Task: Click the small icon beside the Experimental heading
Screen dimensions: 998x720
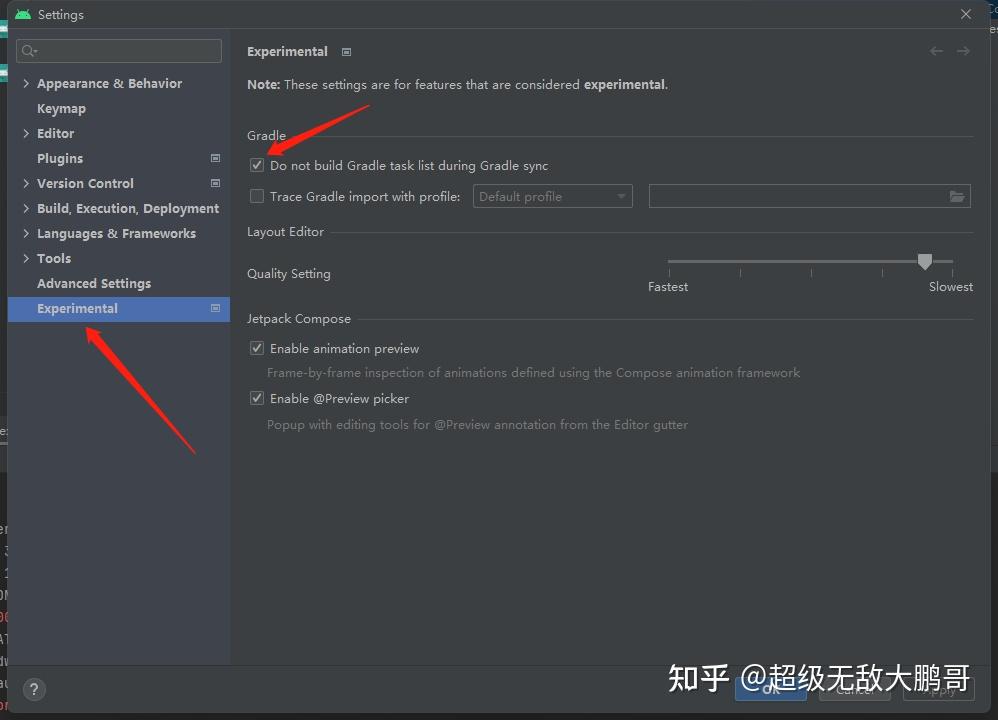Action: 345,51
